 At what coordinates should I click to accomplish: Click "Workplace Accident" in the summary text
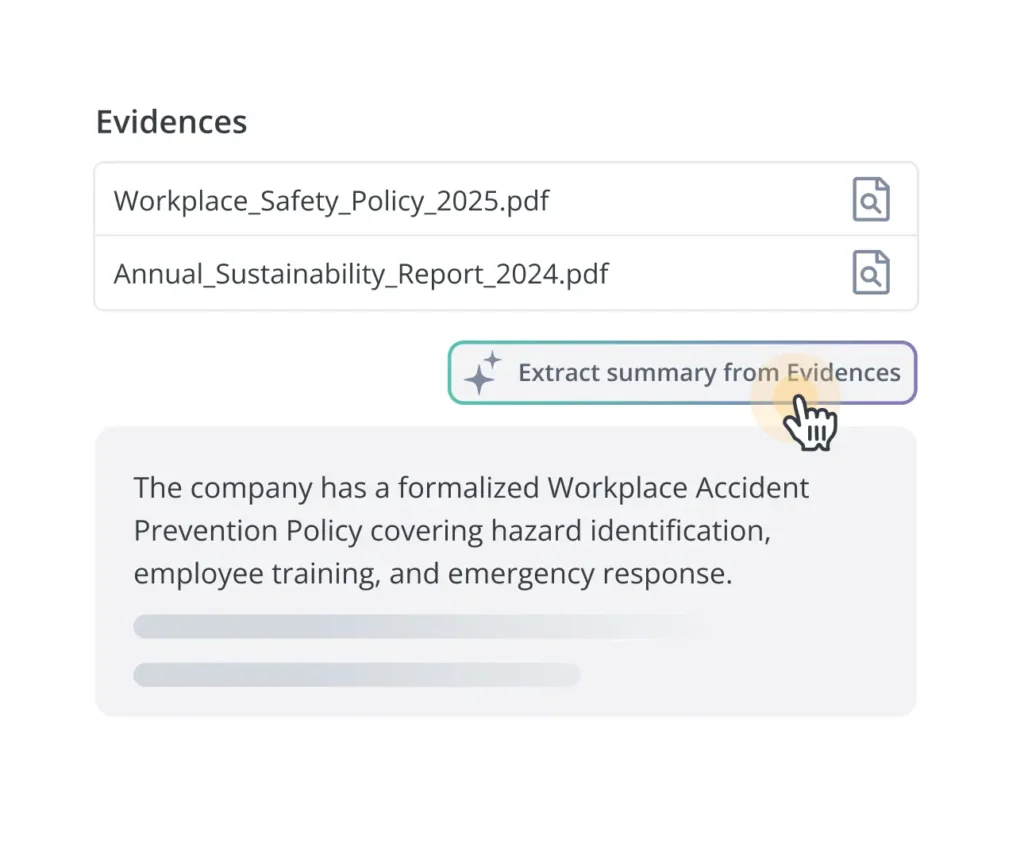[678, 488]
